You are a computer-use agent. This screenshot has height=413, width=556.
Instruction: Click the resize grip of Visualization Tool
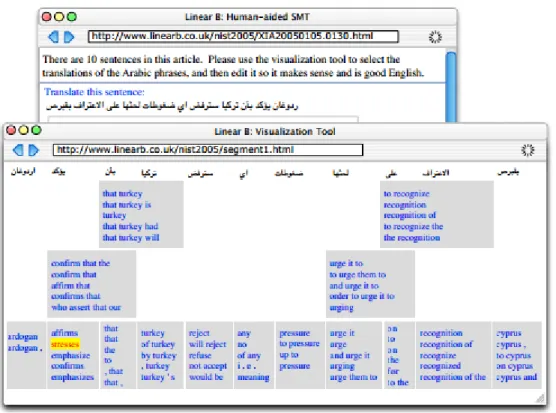[x=541, y=398]
